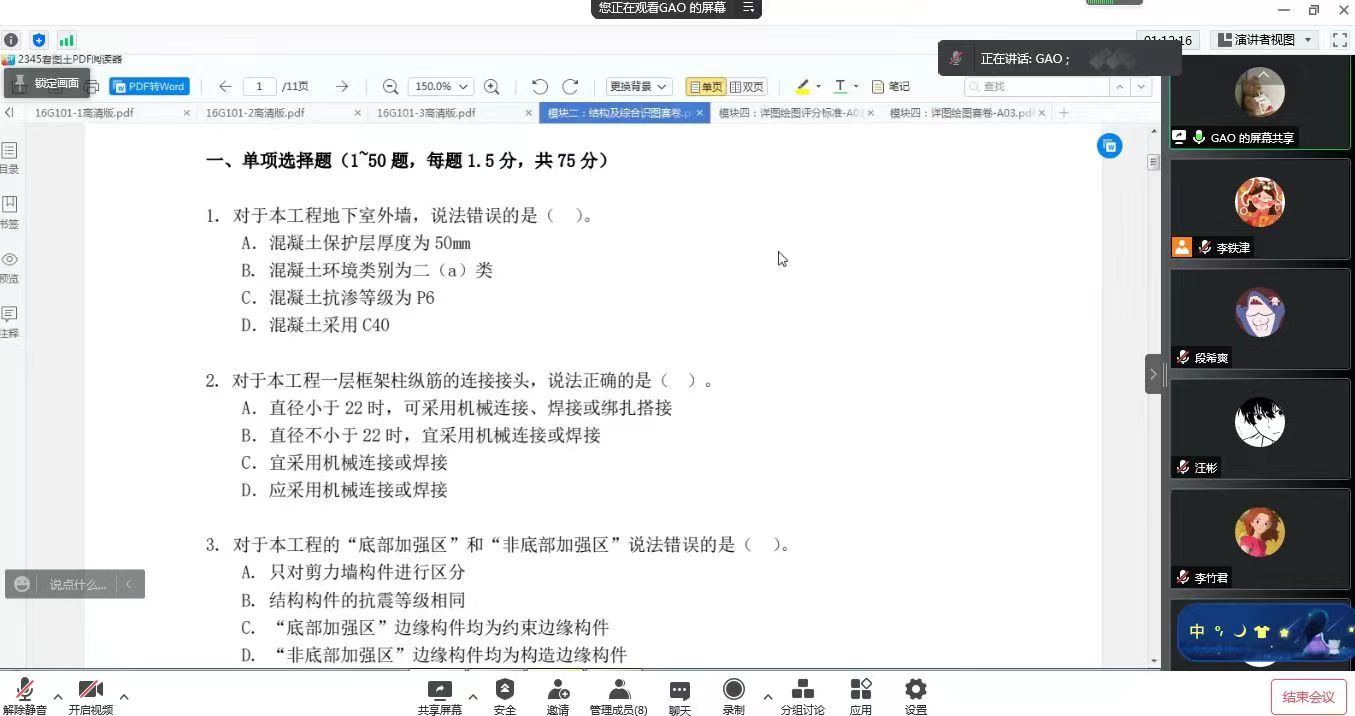Click the PDF转Word convert button
Screen dimensions: 1355x716
149,87
